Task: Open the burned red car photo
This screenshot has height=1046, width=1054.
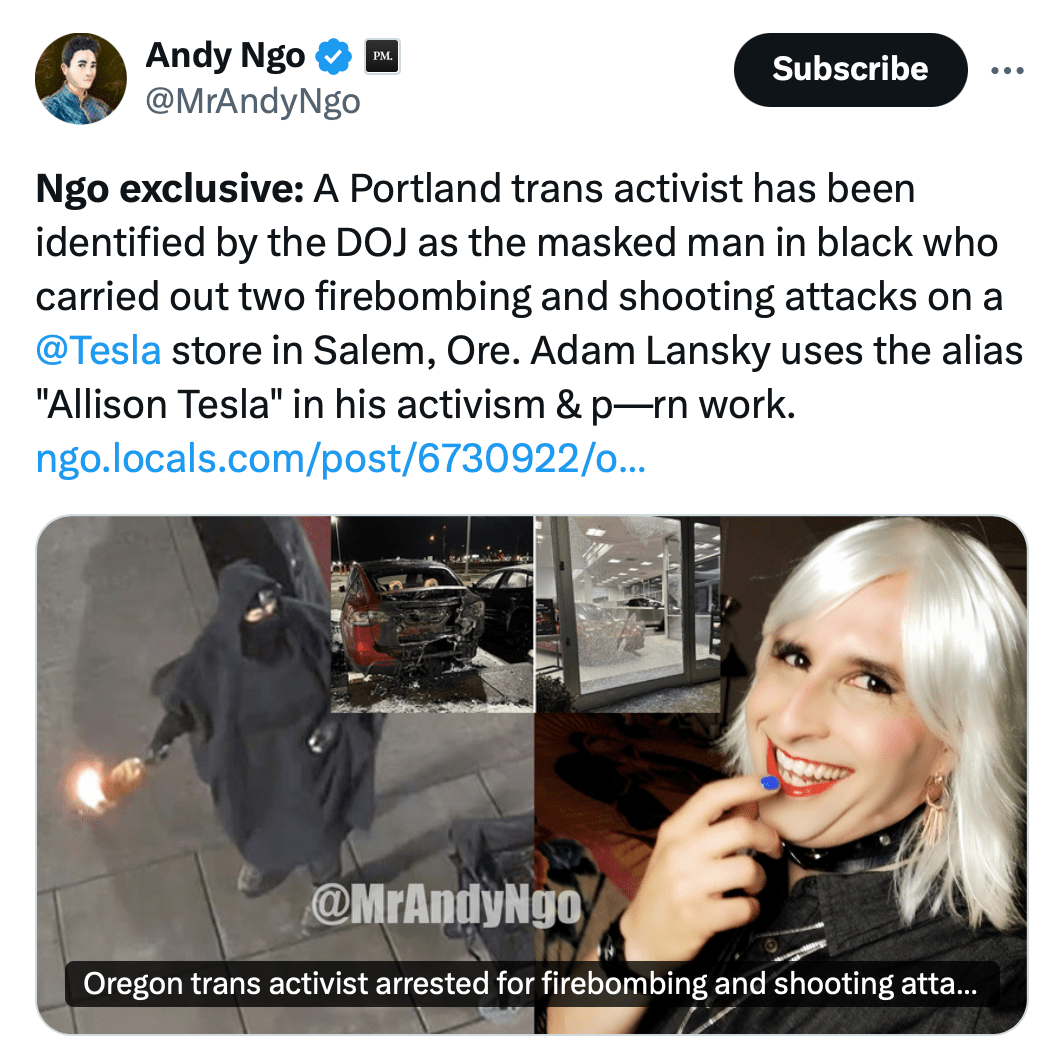Action: tap(432, 614)
